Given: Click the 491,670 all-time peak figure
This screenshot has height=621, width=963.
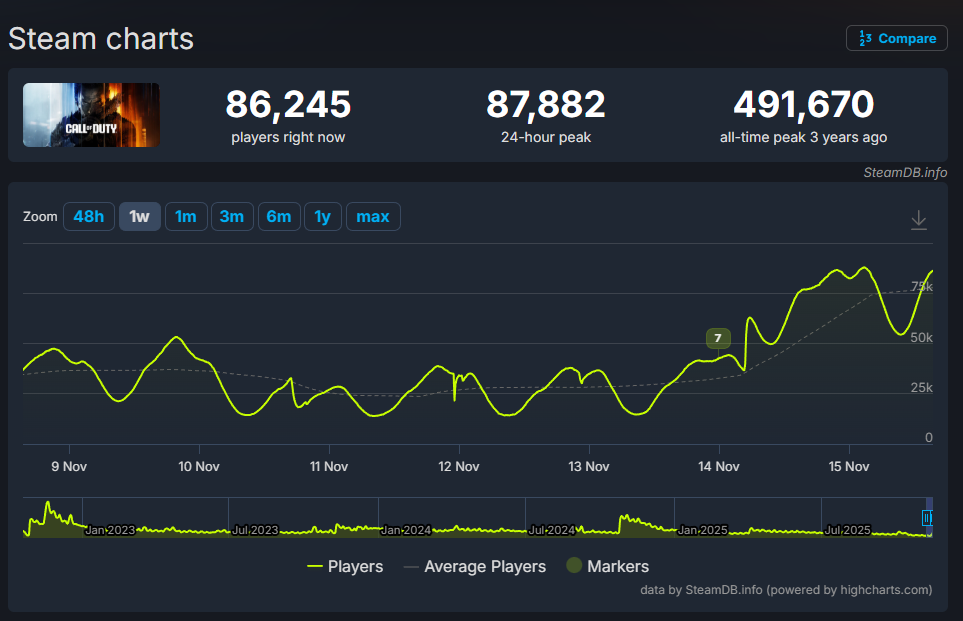Looking at the screenshot, I should [803, 104].
